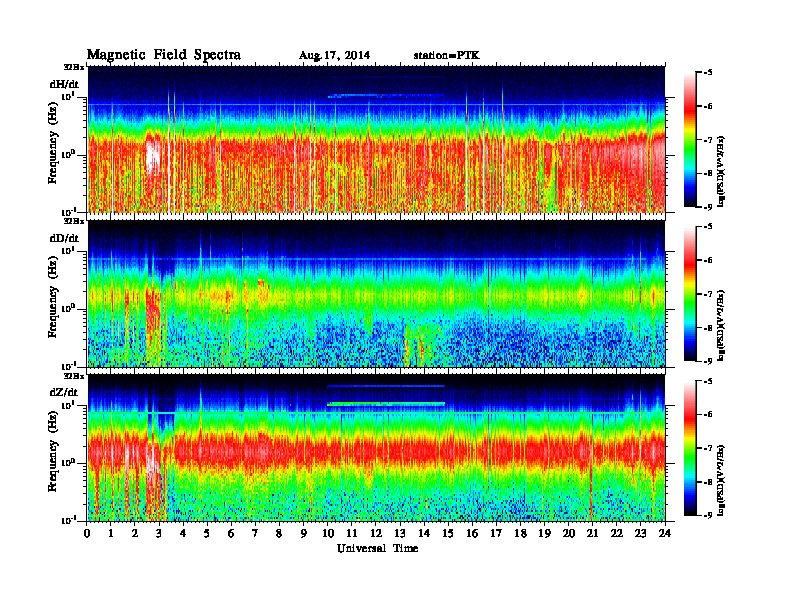Click the 32Hz tick label of dD/dt panel
792x612 pixels.
tap(74, 221)
